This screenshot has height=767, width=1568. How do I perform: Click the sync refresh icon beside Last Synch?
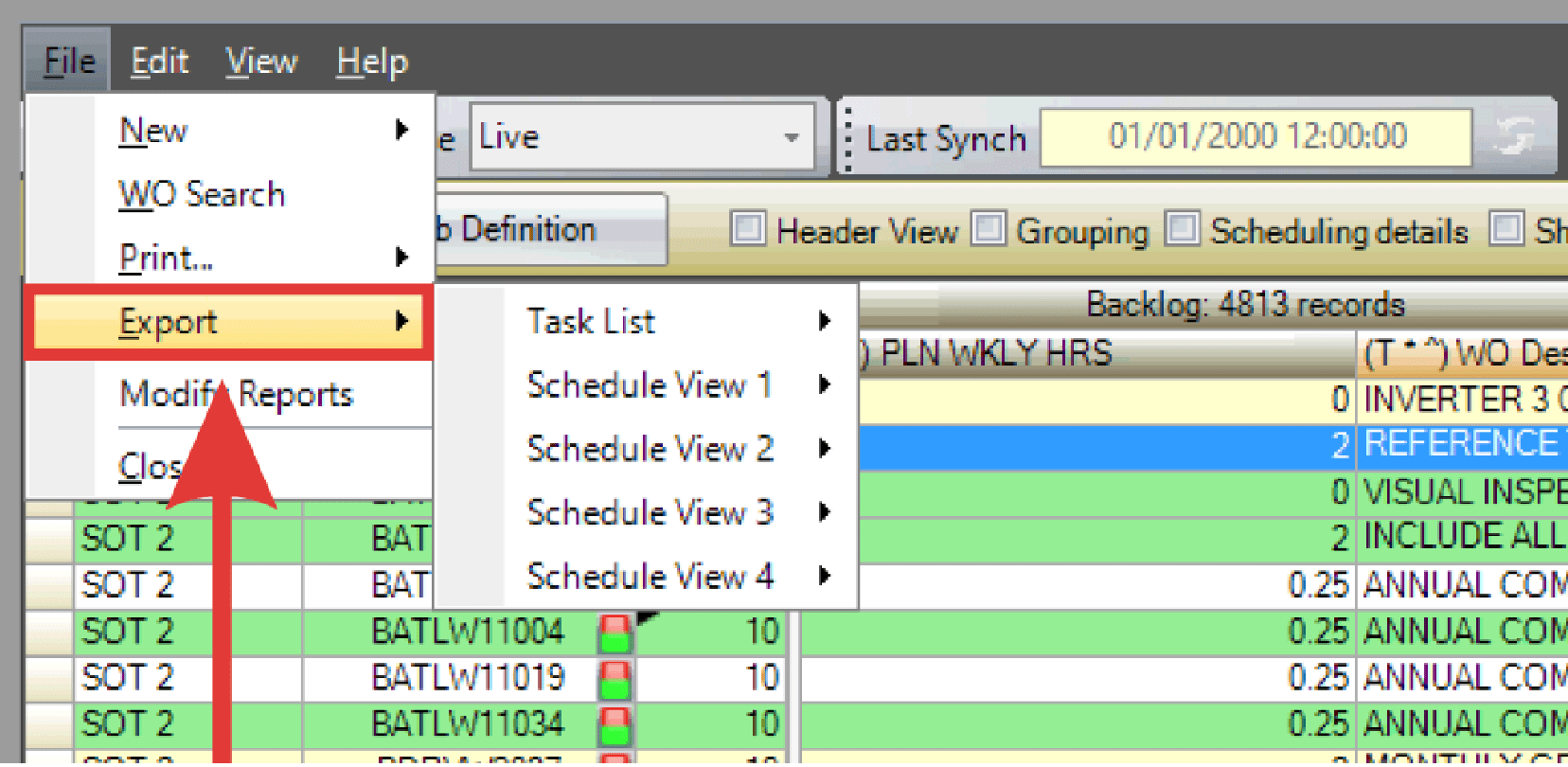click(x=1513, y=138)
